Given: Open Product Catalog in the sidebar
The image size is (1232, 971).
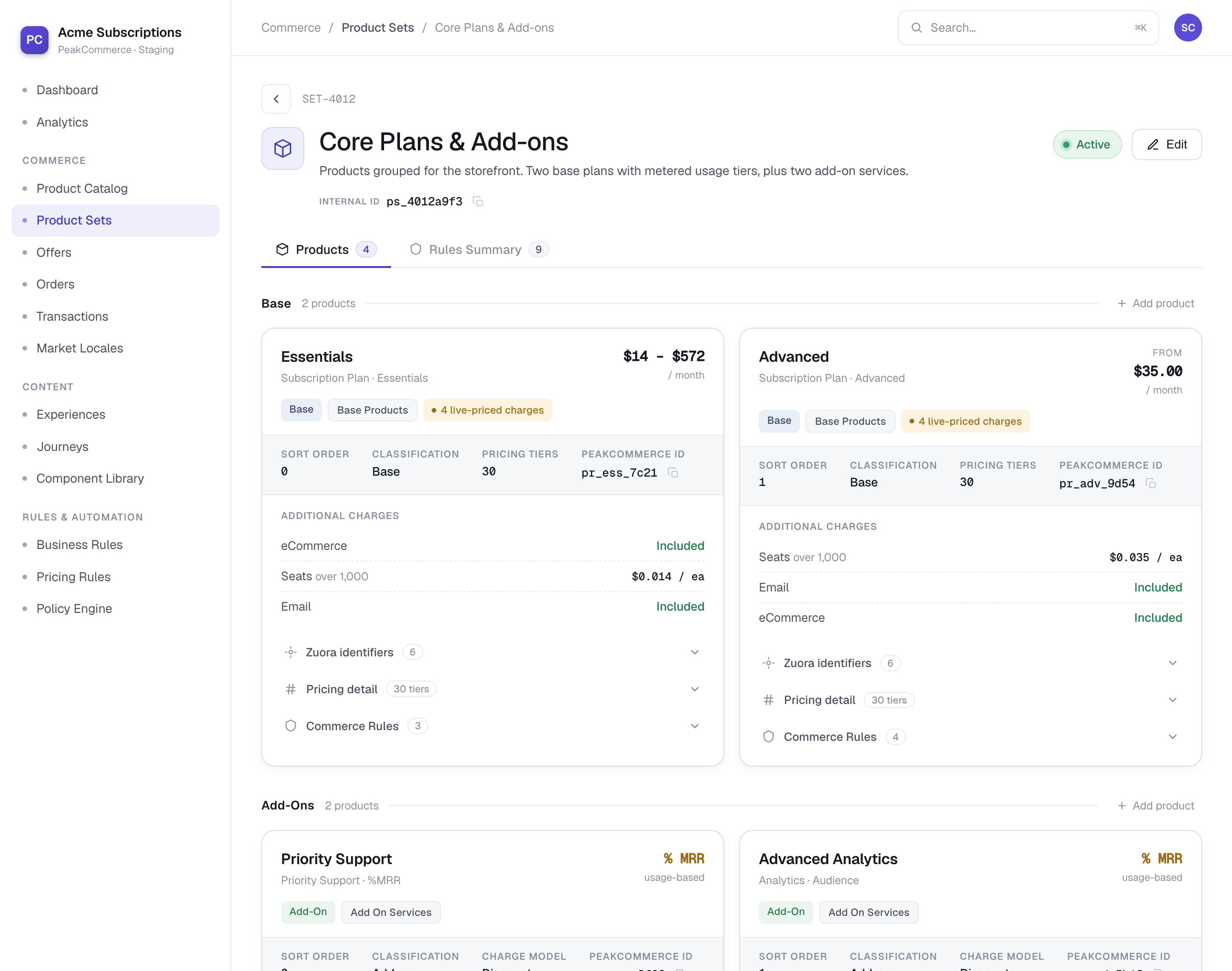Looking at the screenshot, I should [115, 188].
